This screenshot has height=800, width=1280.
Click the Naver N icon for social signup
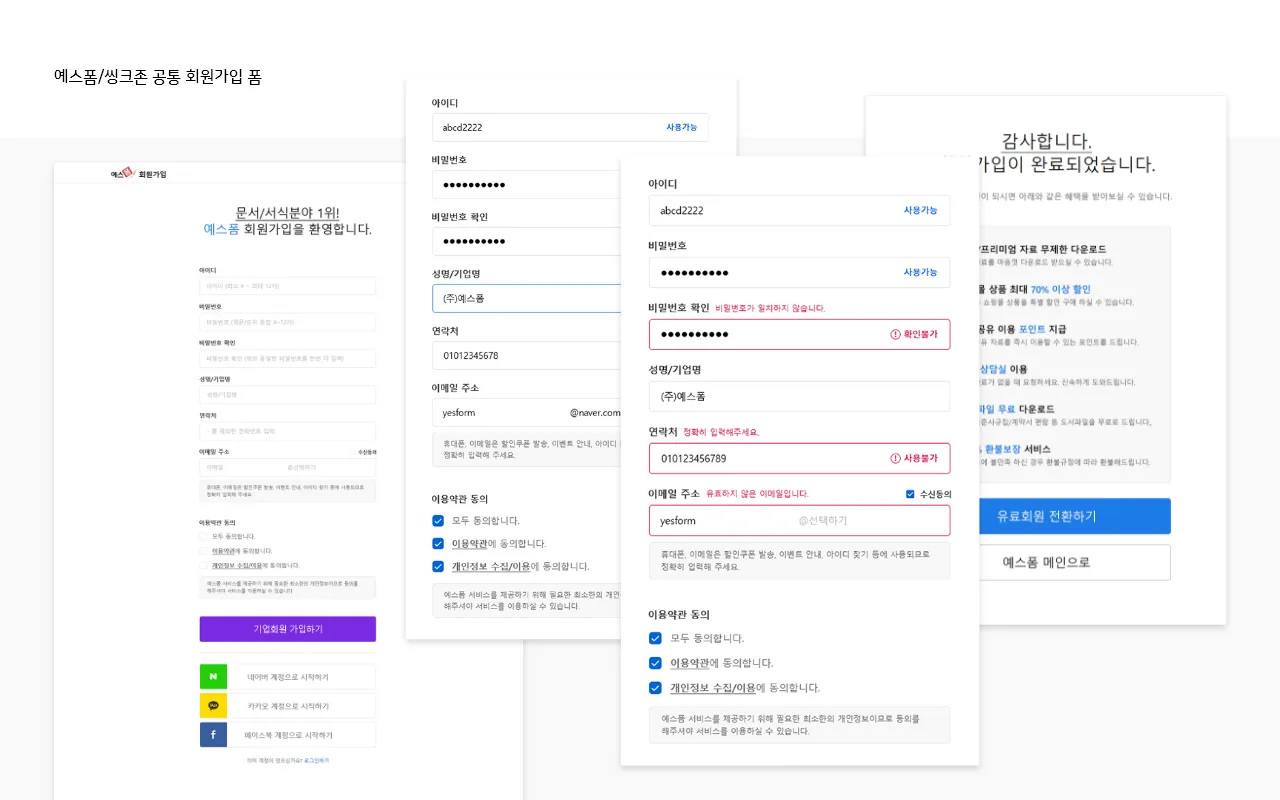pyautogui.click(x=213, y=676)
